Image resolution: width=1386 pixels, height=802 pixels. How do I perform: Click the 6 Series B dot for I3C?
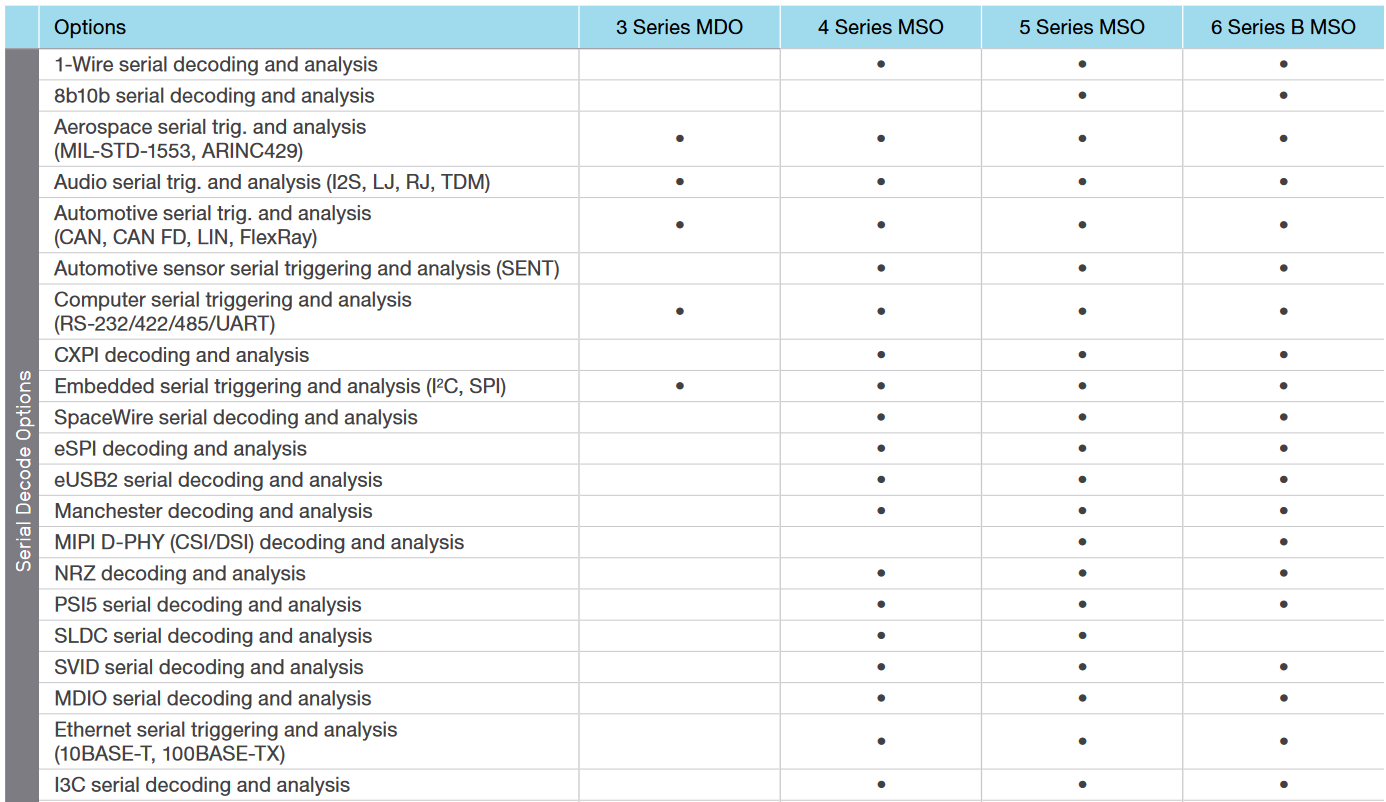pos(1283,785)
